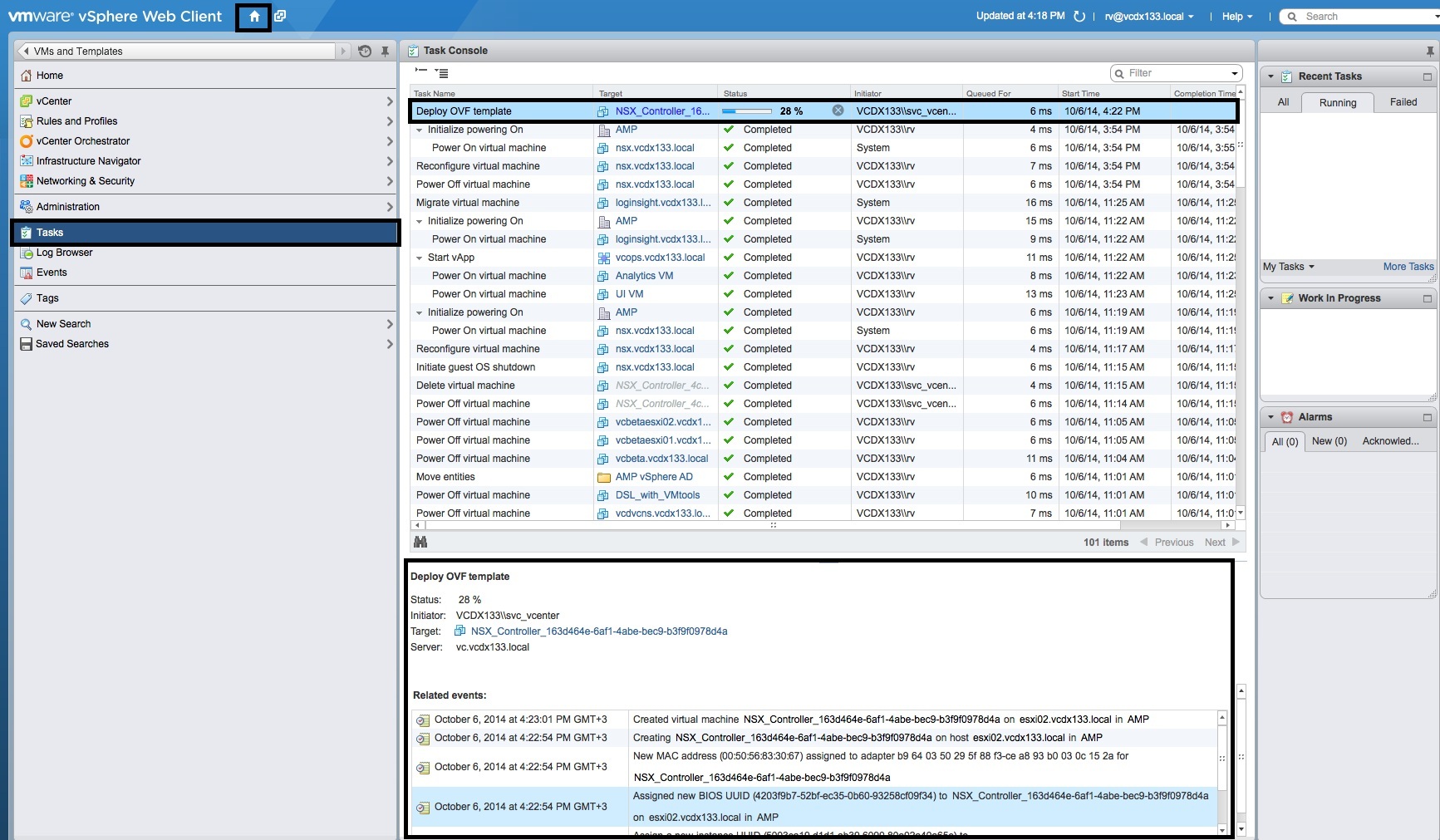Cancel the Deploy OVF template task
Image resolution: width=1440 pixels, height=840 pixels.
[838, 111]
